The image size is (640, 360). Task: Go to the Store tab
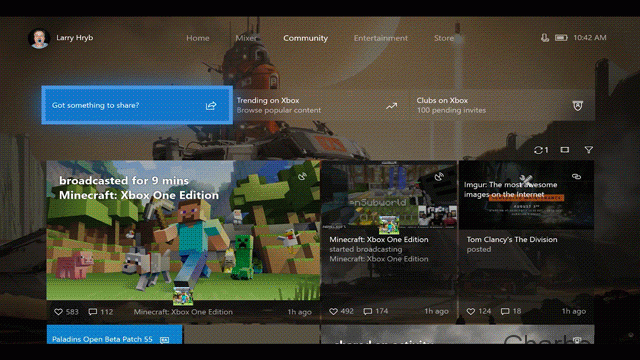pos(444,38)
